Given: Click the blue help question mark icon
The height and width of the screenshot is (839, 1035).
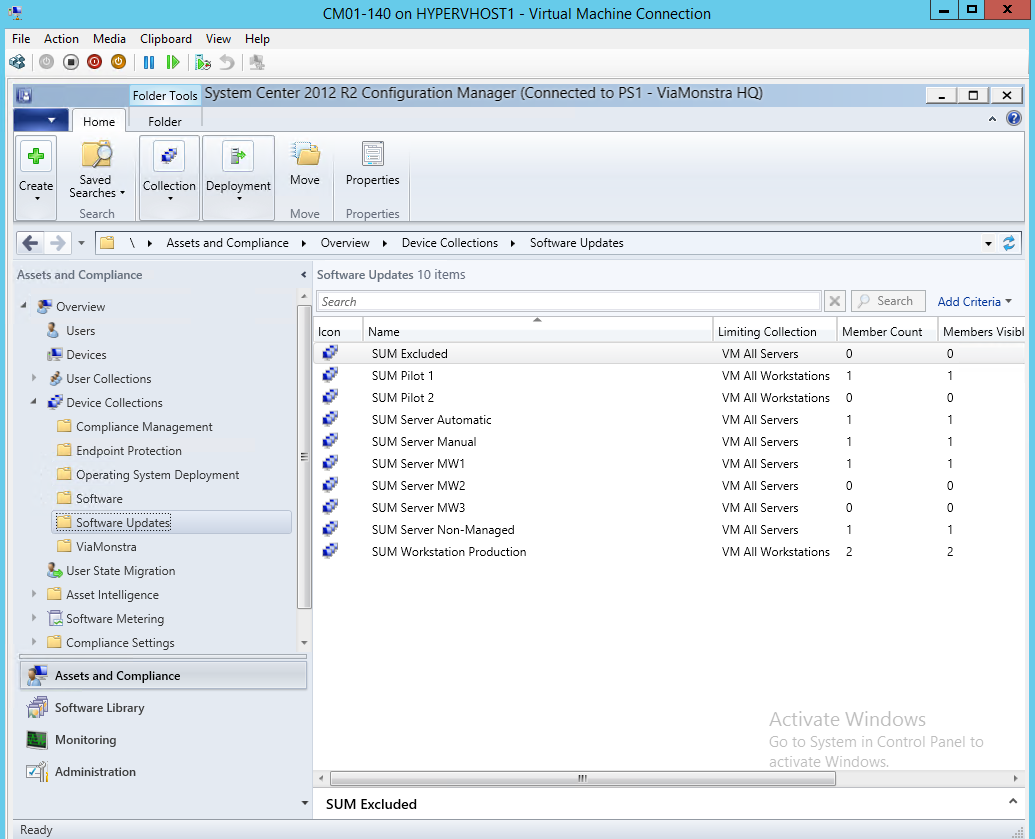Looking at the screenshot, I should pos(1014,118).
